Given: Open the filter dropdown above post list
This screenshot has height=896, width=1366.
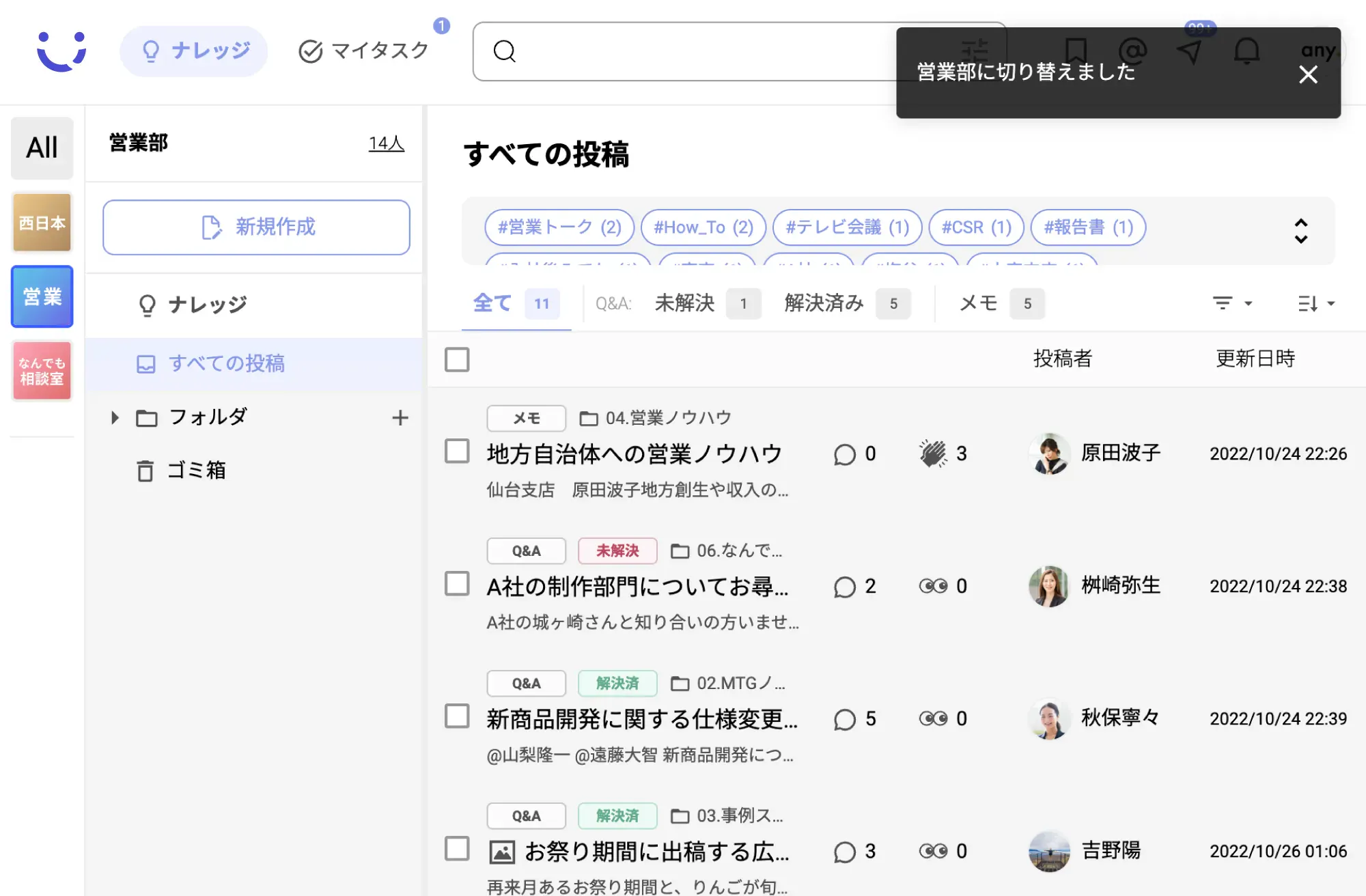Looking at the screenshot, I should point(1231,303).
